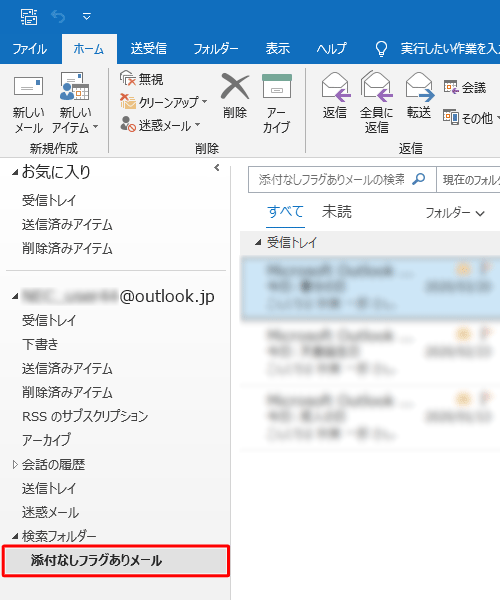Click the 無視 ignore conversation button
The height and width of the screenshot is (600, 500).
tap(142, 79)
